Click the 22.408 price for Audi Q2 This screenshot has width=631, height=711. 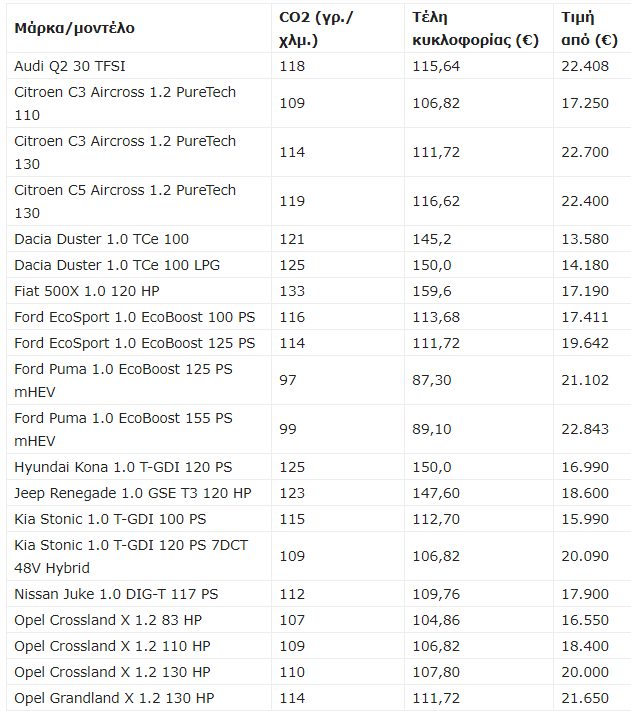(x=589, y=66)
